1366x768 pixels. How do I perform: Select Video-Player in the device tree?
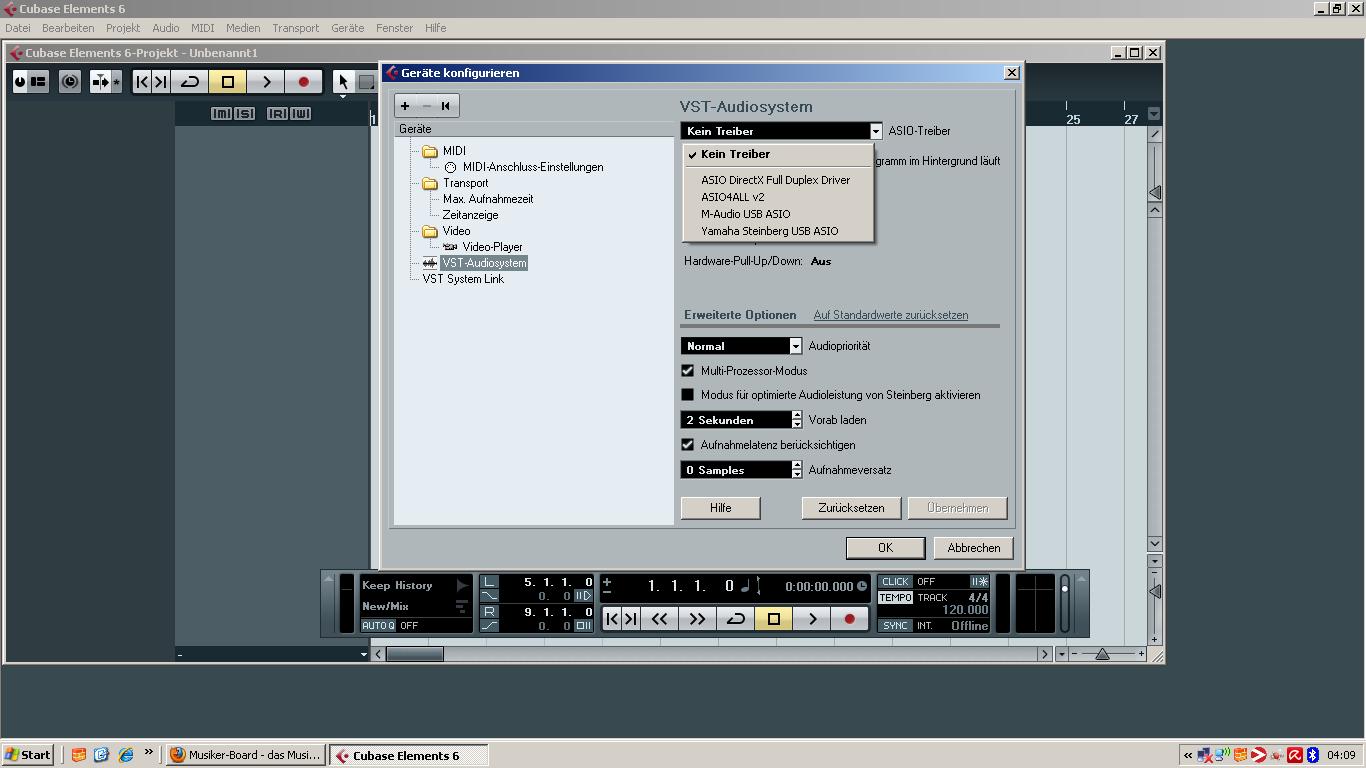pyautogui.click(x=492, y=247)
